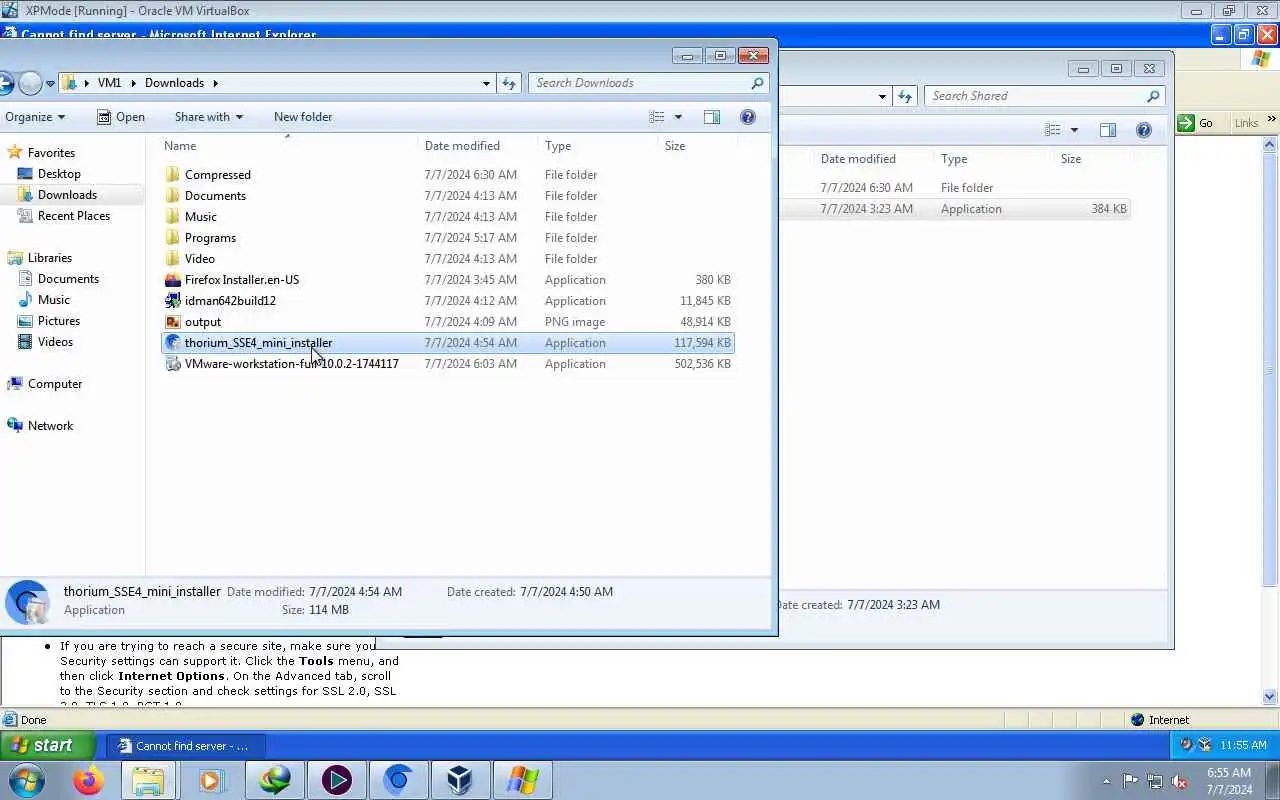Select Downloads in the navigation pane
The width and height of the screenshot is (1280, 800).
(67, 195)
